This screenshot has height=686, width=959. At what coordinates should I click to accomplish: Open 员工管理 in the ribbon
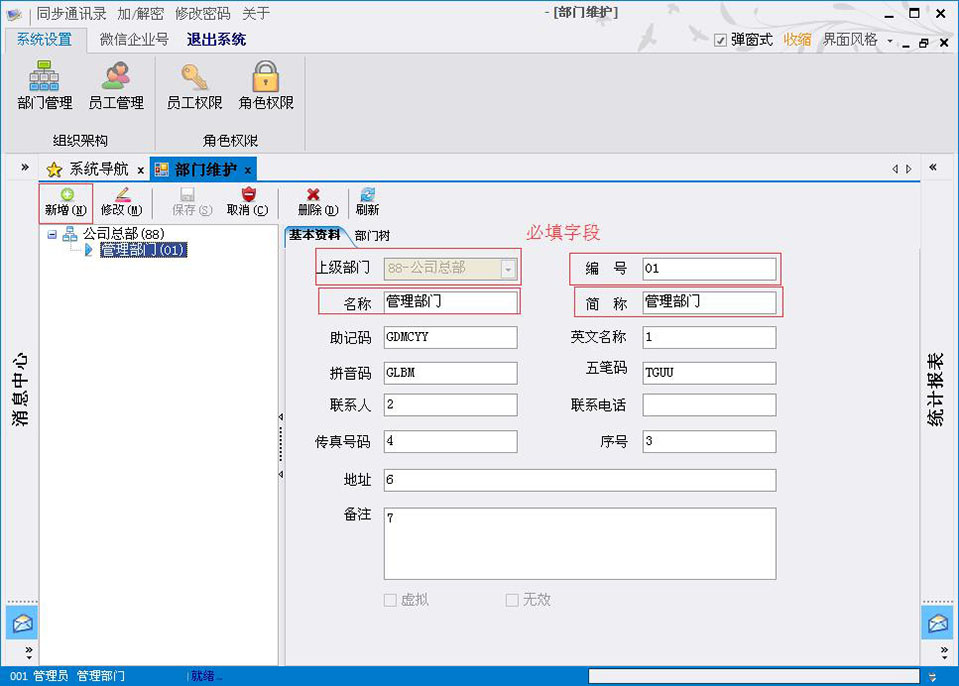(116, 85)
